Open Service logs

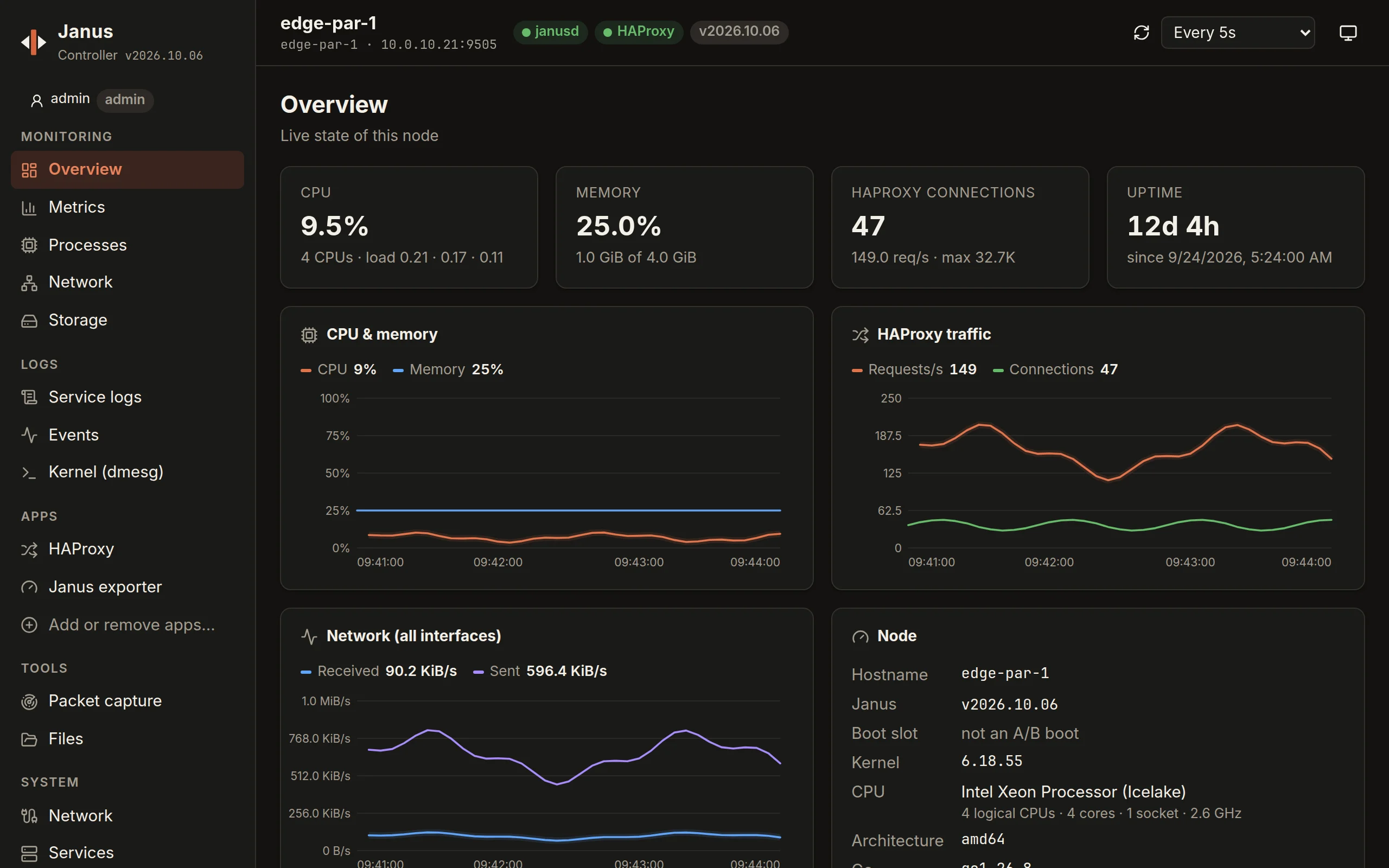click(x=128, y=397)
